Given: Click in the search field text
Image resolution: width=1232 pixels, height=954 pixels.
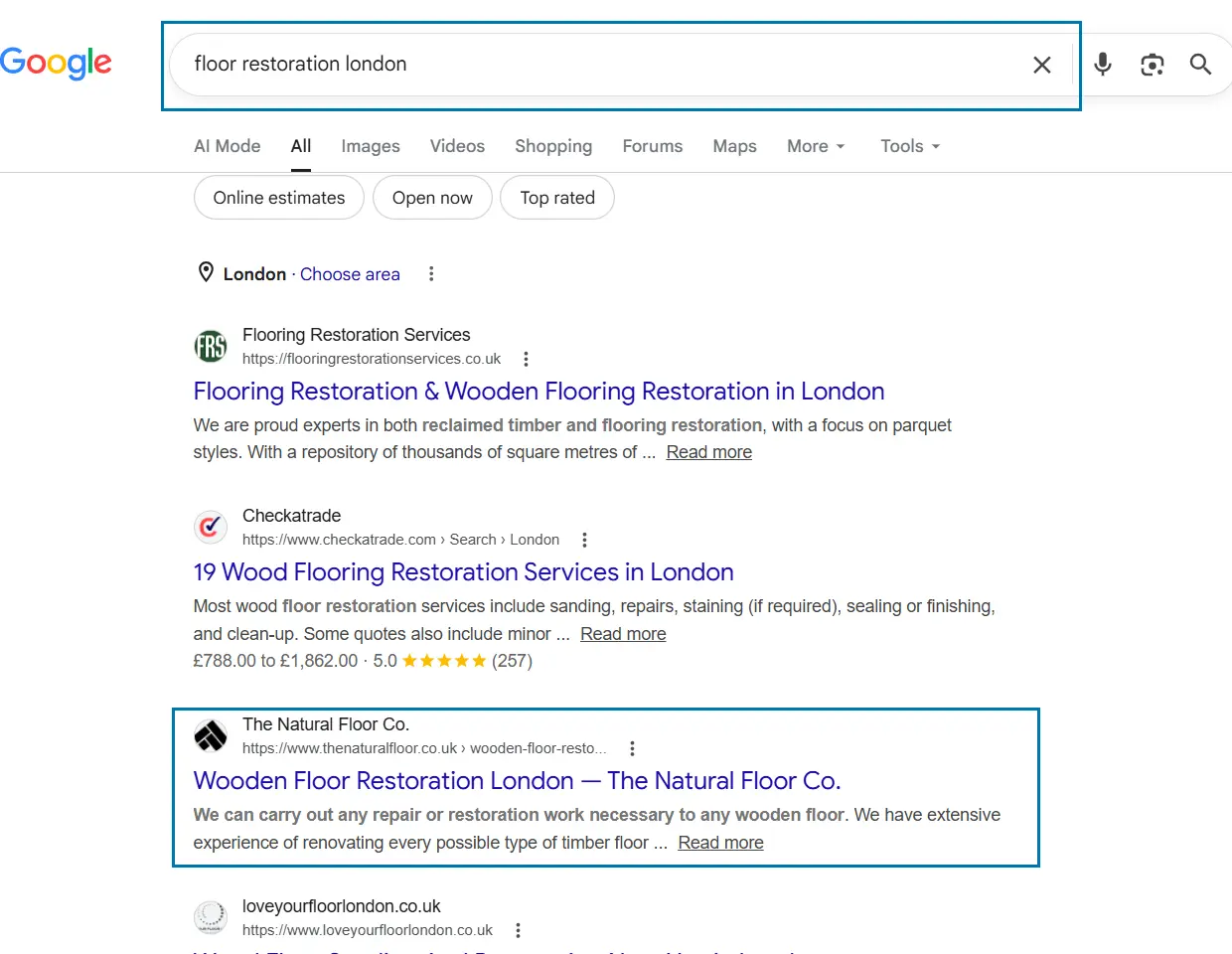Looking at the screenshot, I should coord(300,64).
